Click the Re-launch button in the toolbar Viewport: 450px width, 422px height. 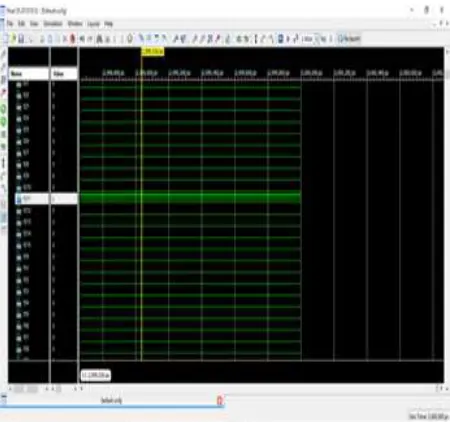[x=349, y=39]
